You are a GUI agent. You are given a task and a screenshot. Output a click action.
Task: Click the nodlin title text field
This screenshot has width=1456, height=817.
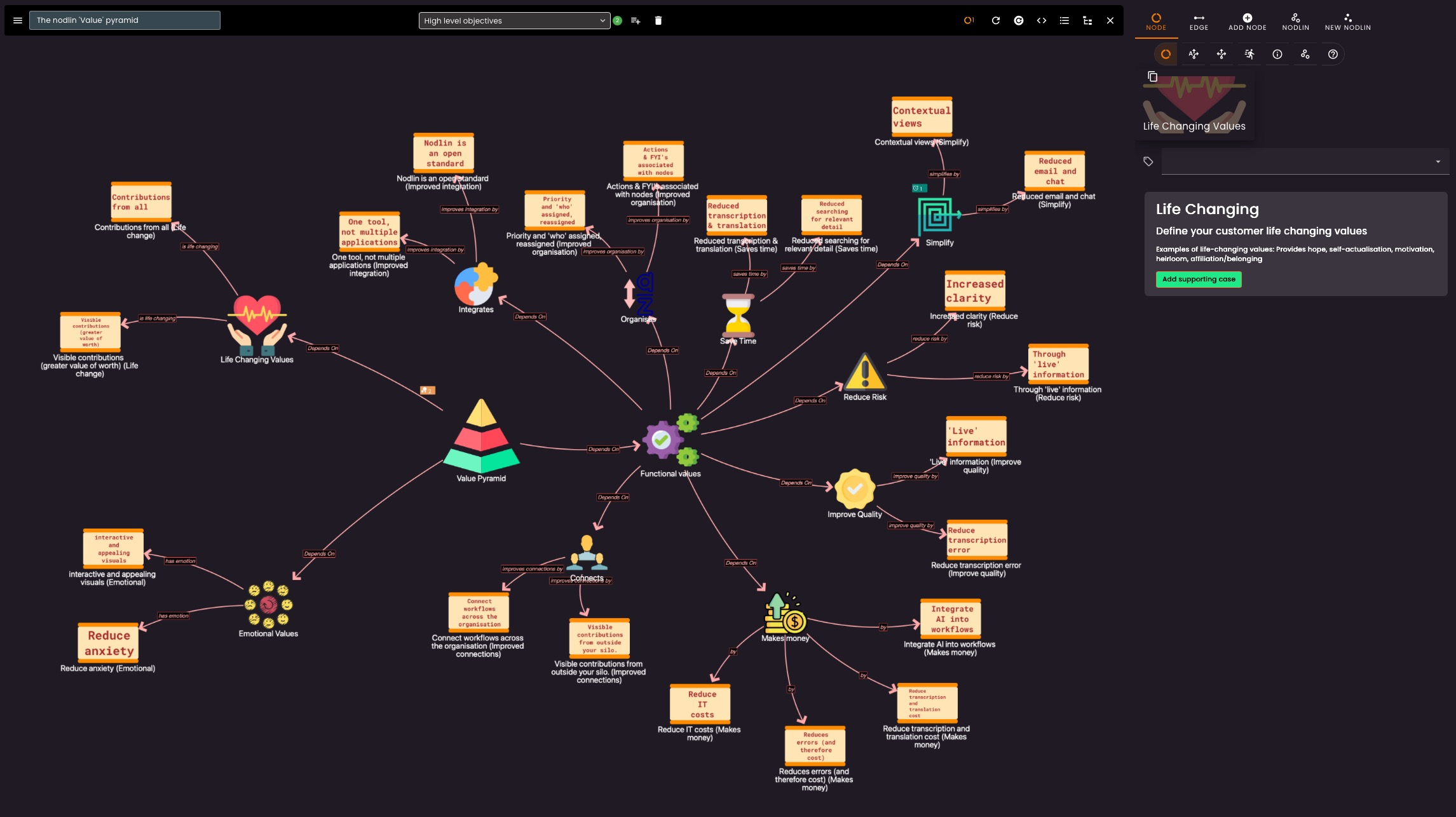[x=125, y=20]
